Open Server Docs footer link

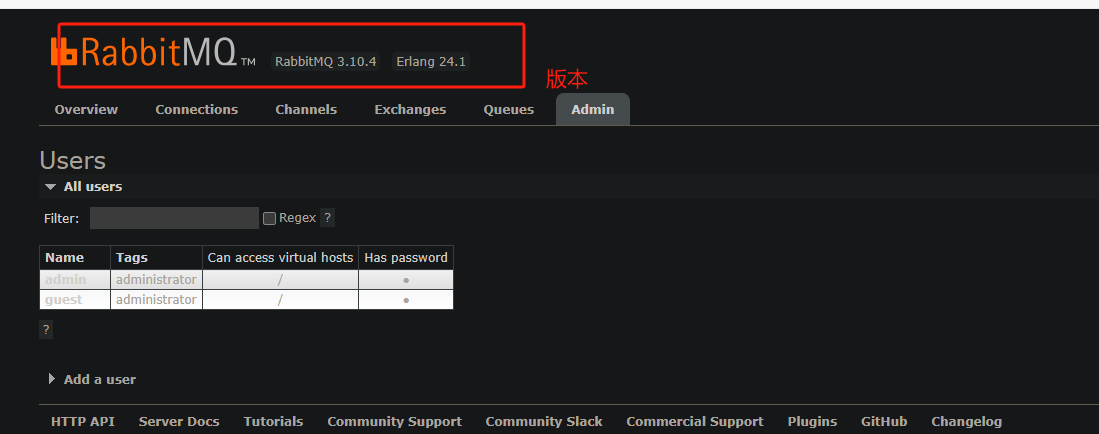(x=179, y=421)
